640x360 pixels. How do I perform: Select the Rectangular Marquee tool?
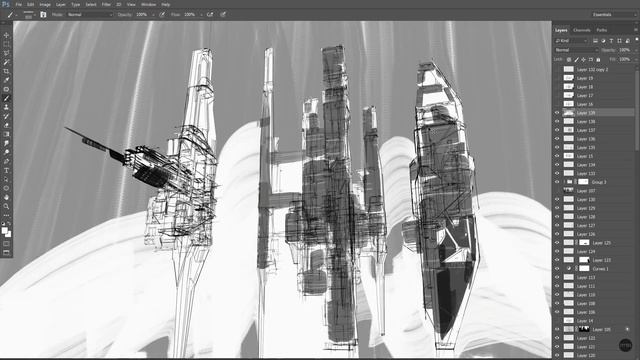6,44
